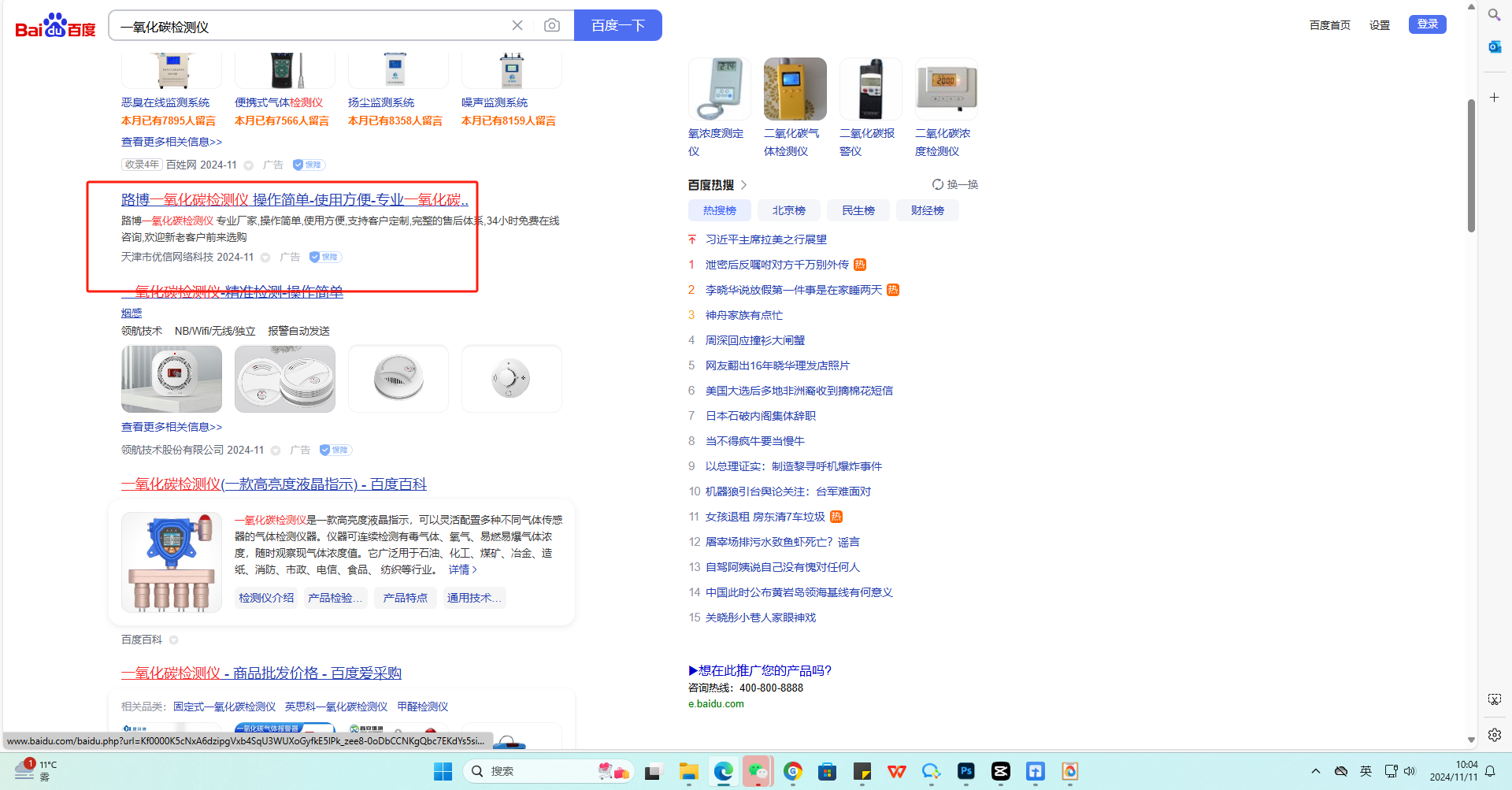Expand 详情 in the 百度百科 result
Screen dimensions: 1512x790
point(463,569)
